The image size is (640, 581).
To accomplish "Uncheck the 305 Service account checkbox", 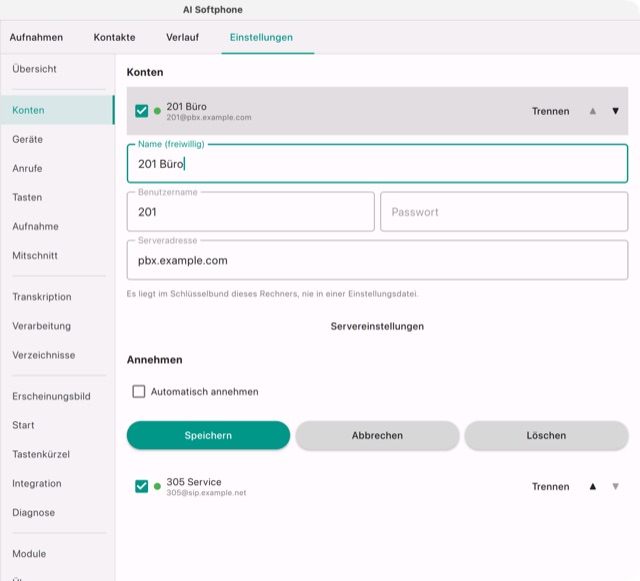I will (142, 486).
